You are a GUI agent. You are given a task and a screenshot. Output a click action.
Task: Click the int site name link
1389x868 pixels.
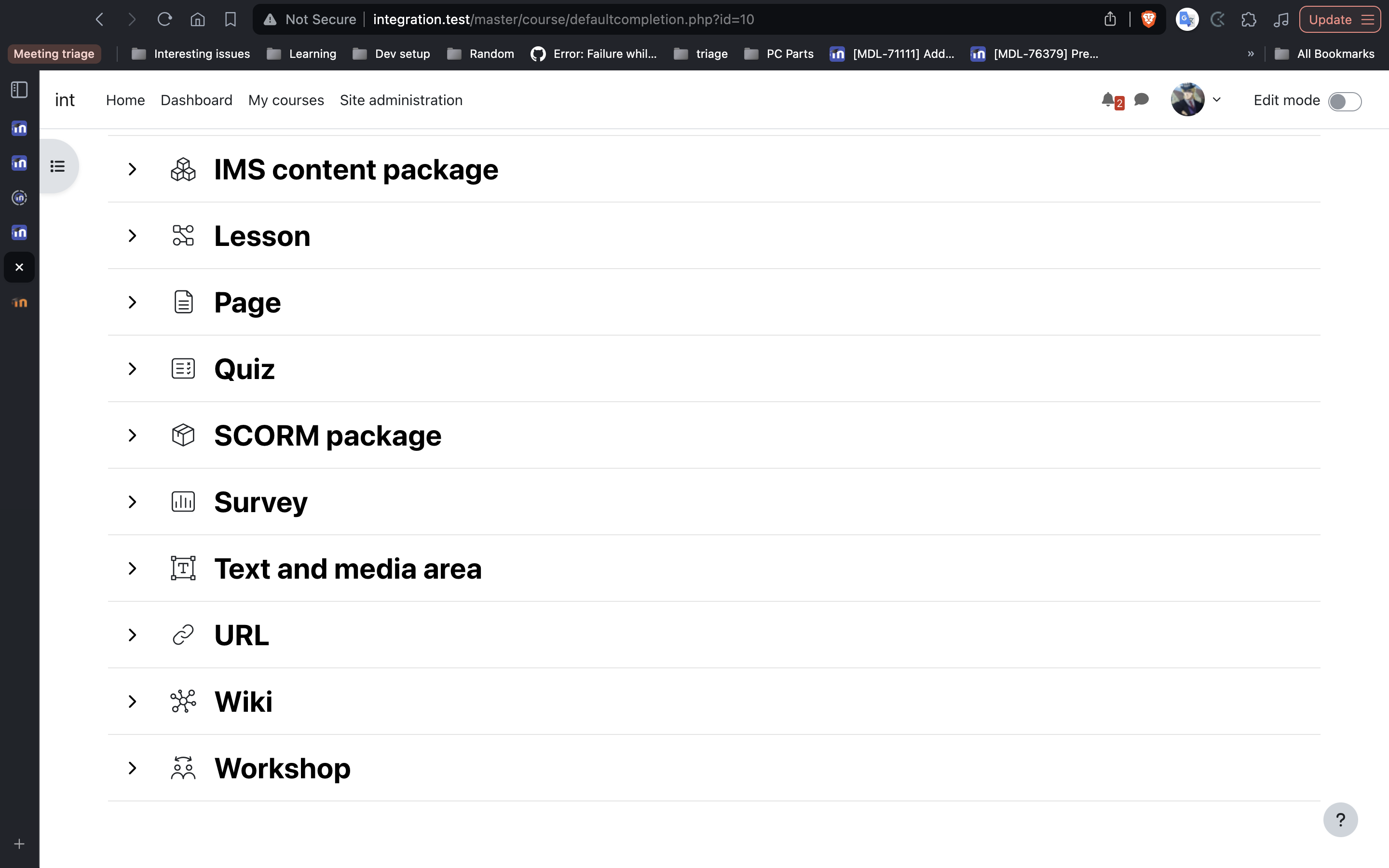65,100
